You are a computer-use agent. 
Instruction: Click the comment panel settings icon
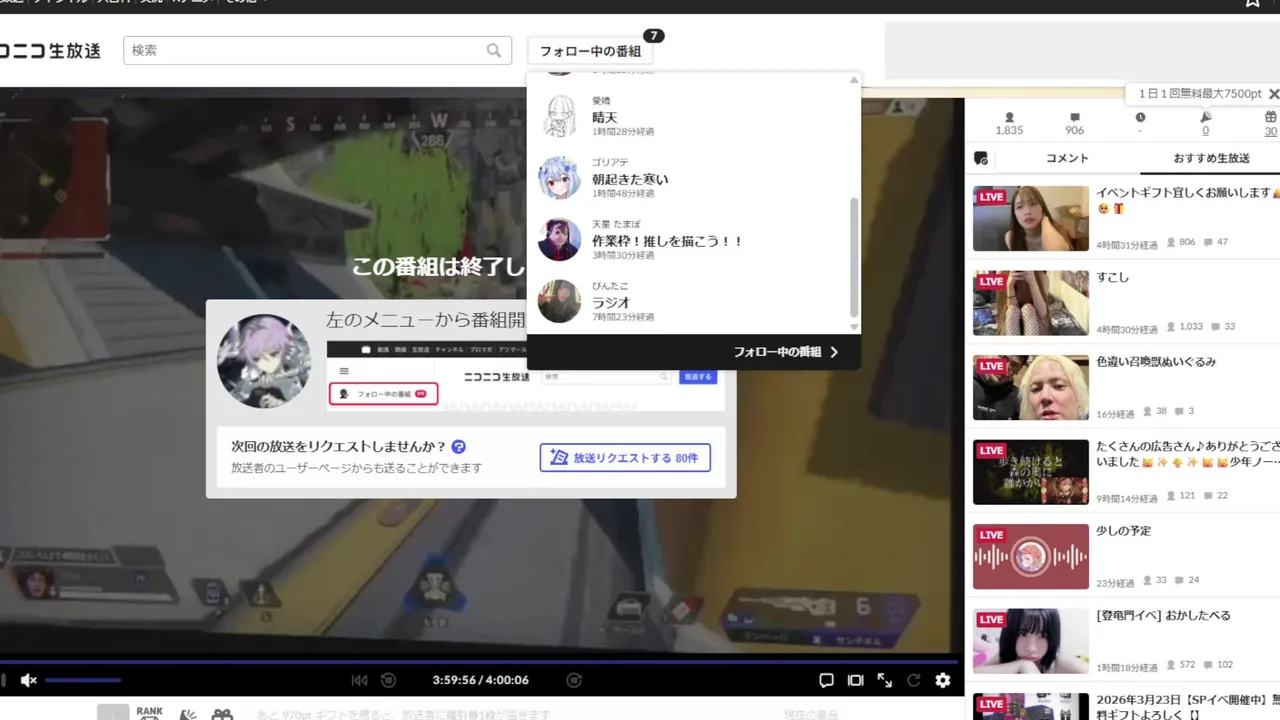(x=981, y=158)
